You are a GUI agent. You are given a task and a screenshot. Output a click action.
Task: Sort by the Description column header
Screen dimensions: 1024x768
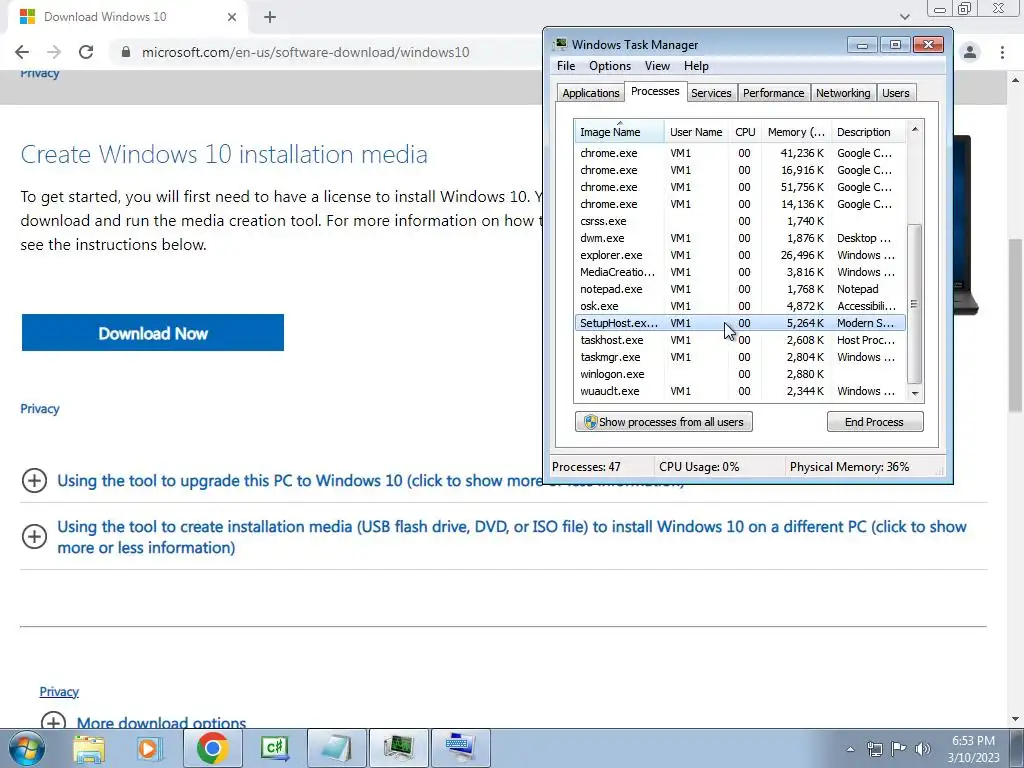[869, 132]
